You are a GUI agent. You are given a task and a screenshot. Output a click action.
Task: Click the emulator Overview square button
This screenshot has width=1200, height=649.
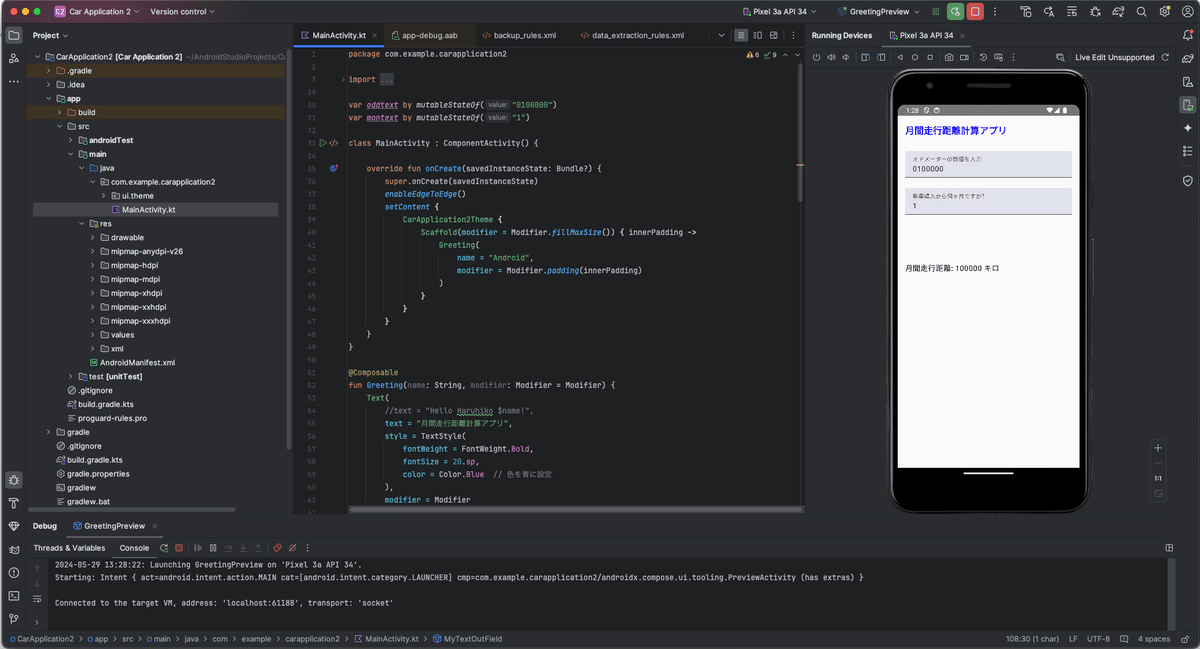(932, 58)
